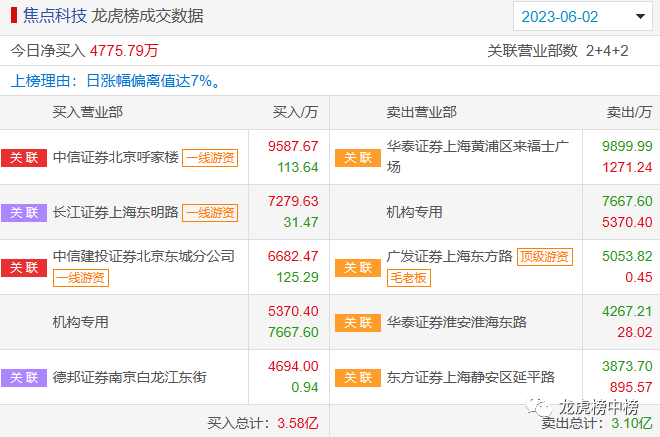
Task: Open the 2023-06-02 date dropdown
Action: pos(583,16)
